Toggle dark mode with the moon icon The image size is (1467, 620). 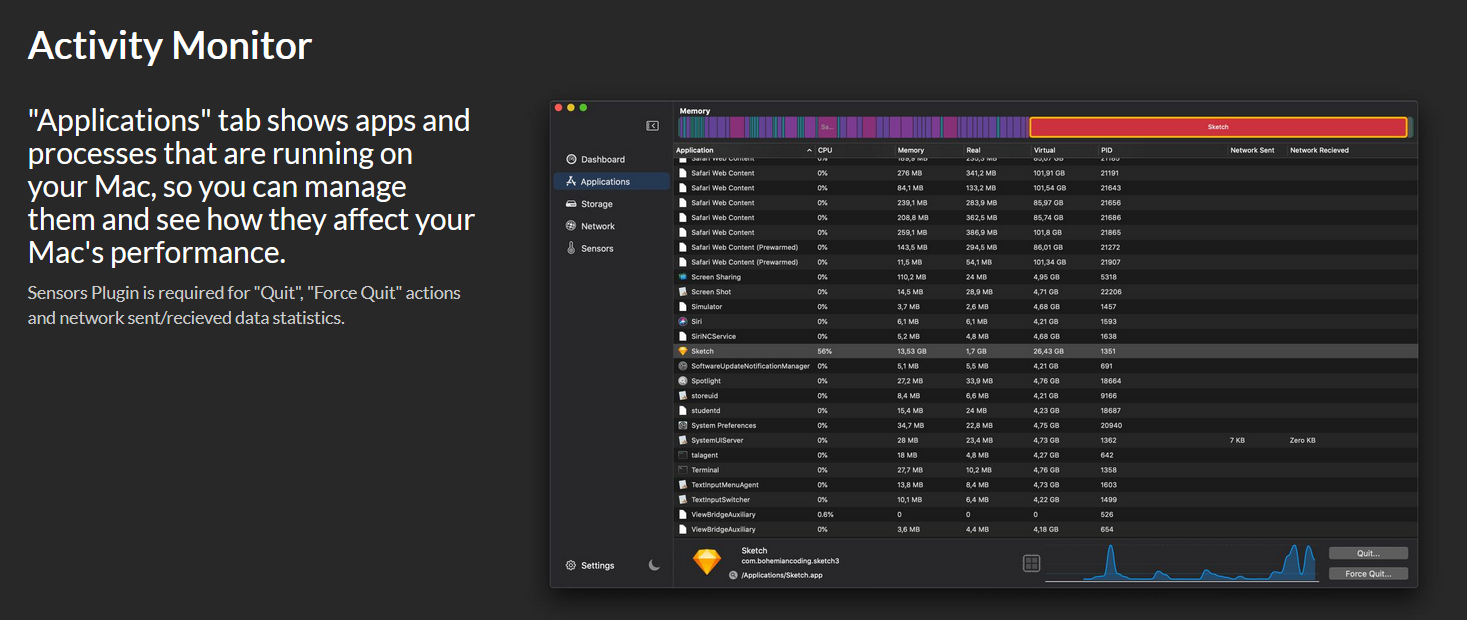tap(654, 565)
